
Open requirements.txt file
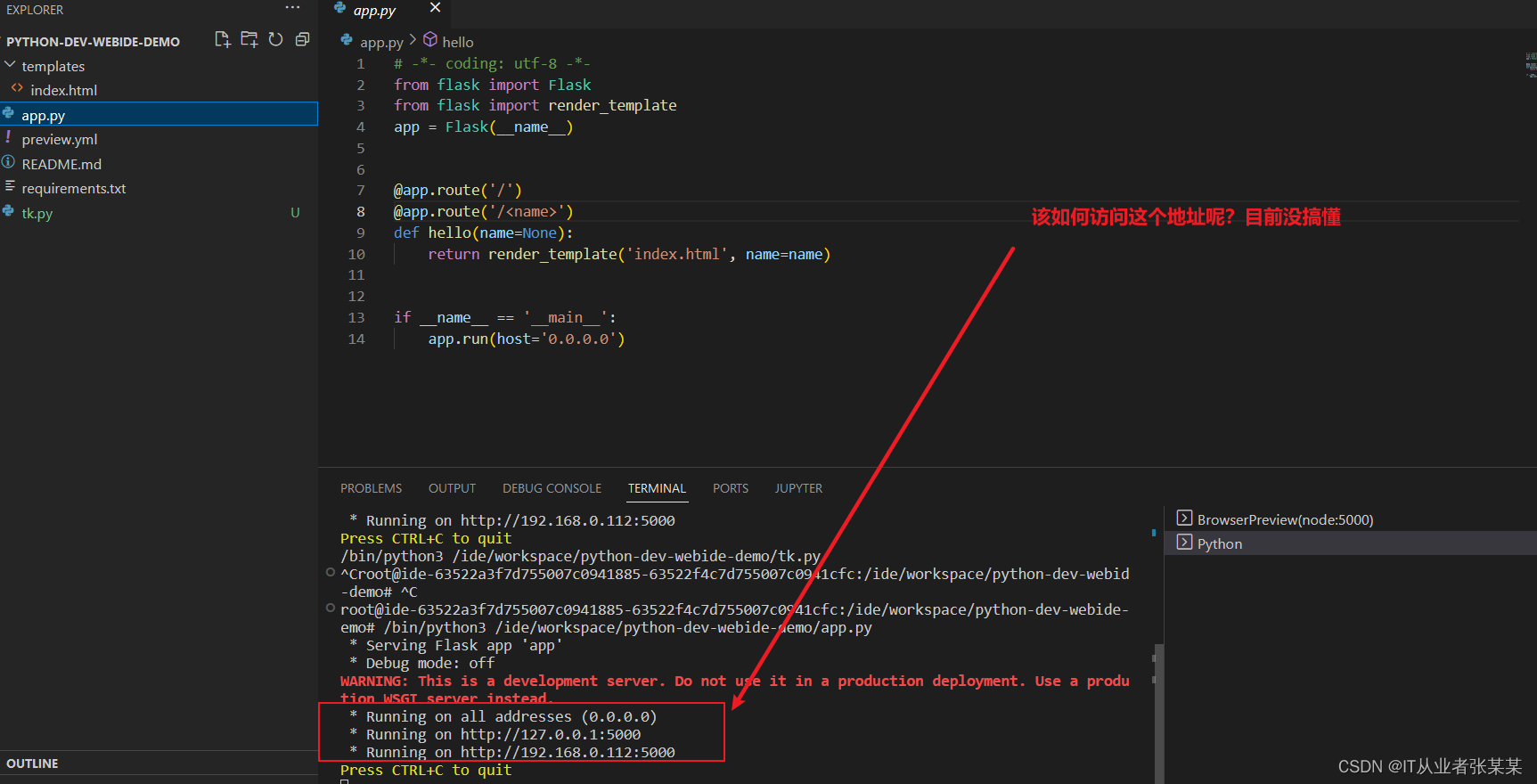click(74, 188)
